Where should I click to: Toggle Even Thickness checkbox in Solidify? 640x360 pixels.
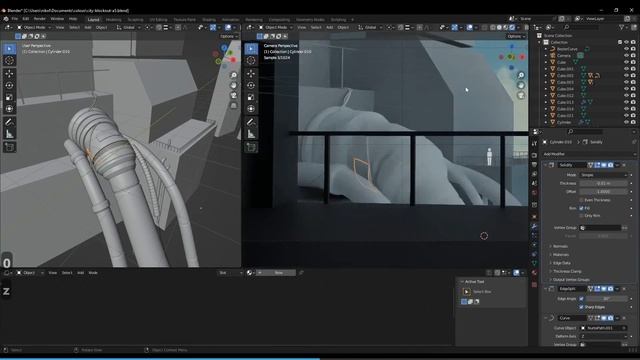(582, 200)
